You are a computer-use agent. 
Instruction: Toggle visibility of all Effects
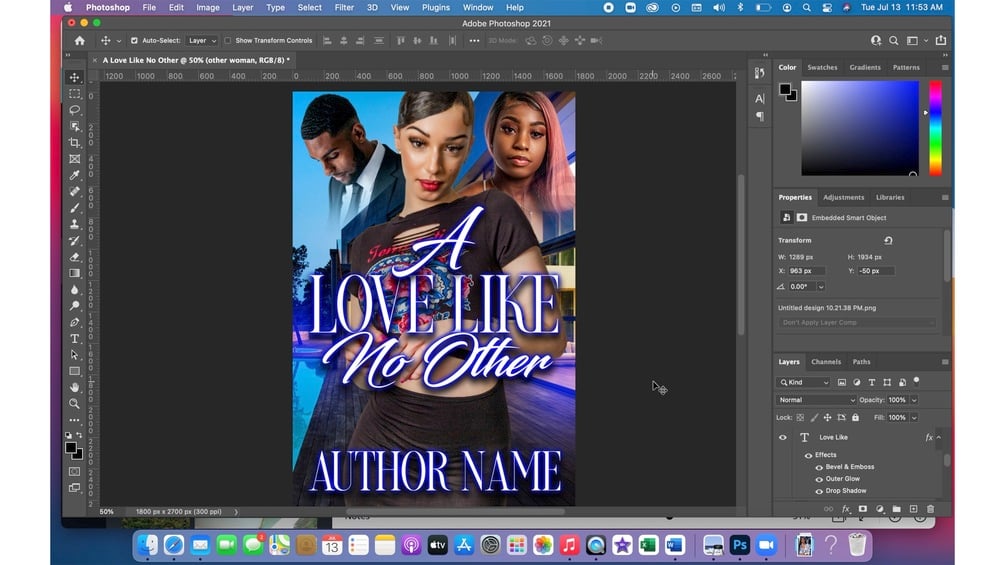[808, 455]
